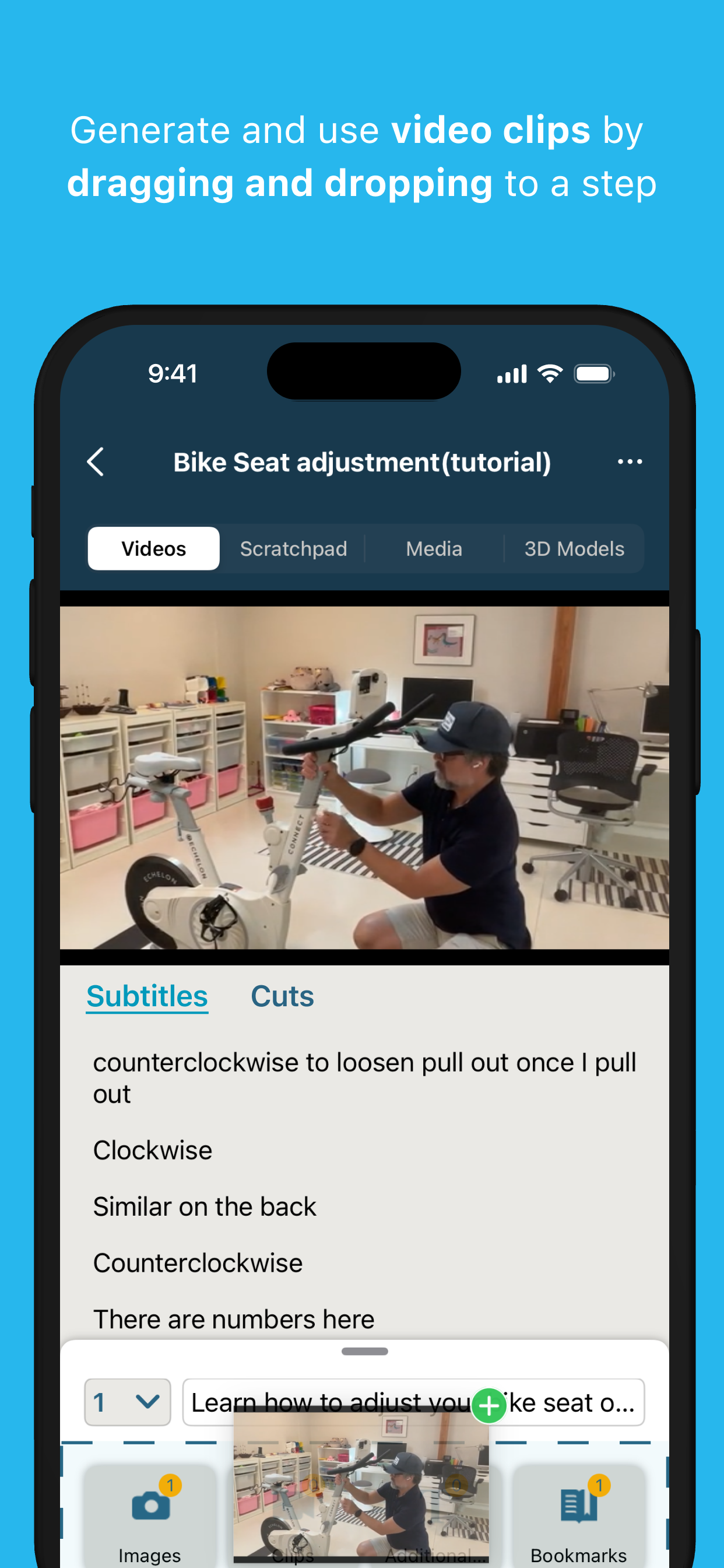Expand the step number 1 dropdown

click(x=127, y=1402)
